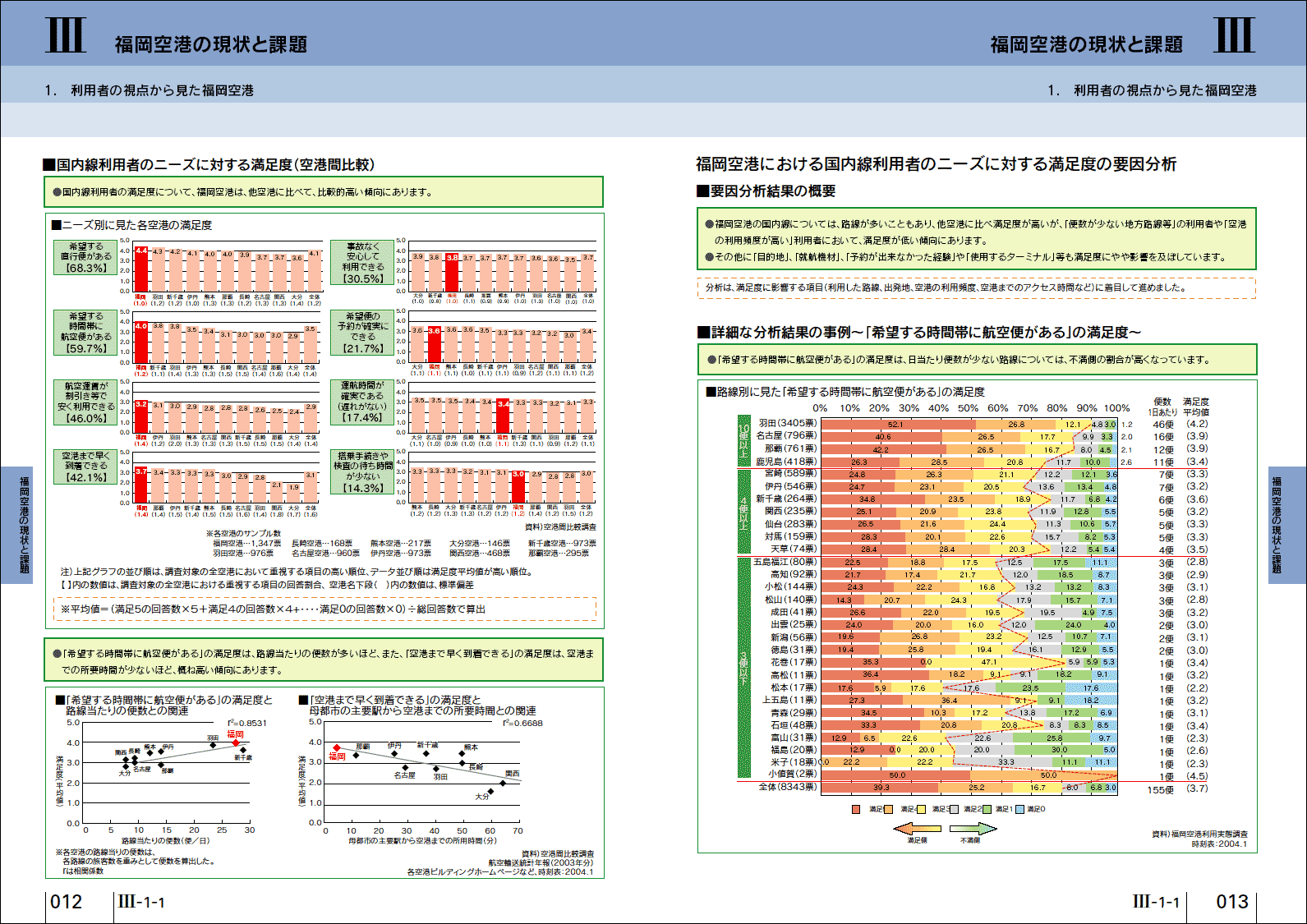Click the 全体(8343票) row label
Screen dimensions: 1307x924
[788, 787]
